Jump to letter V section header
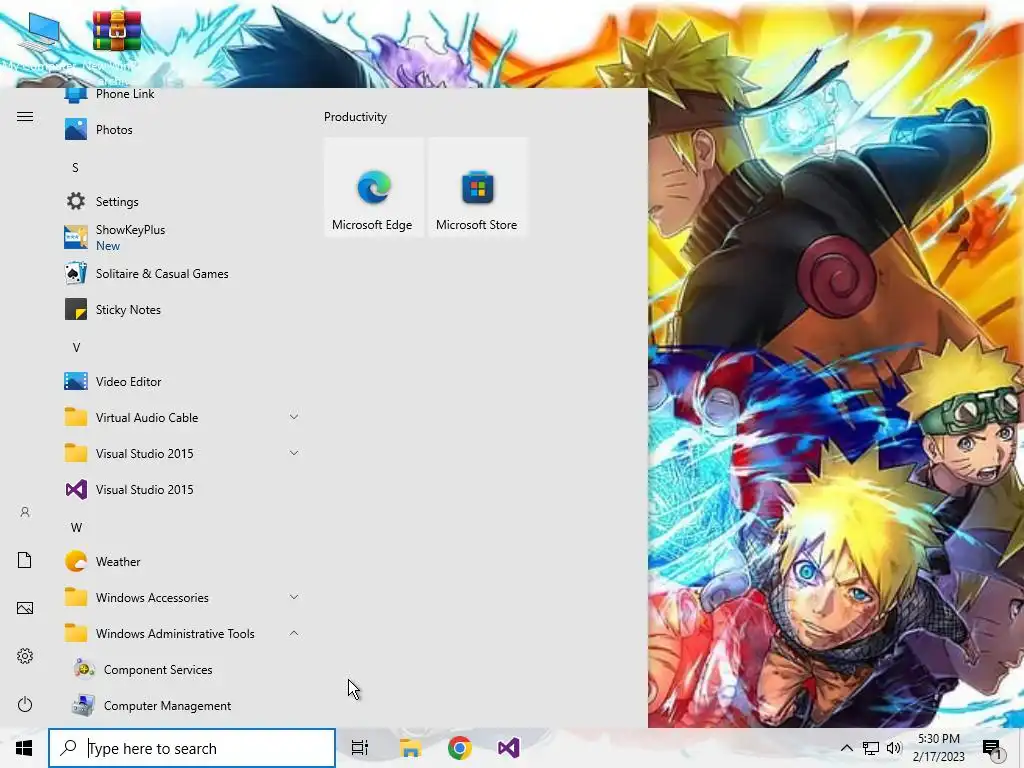1024x768 pixels. 76,347
